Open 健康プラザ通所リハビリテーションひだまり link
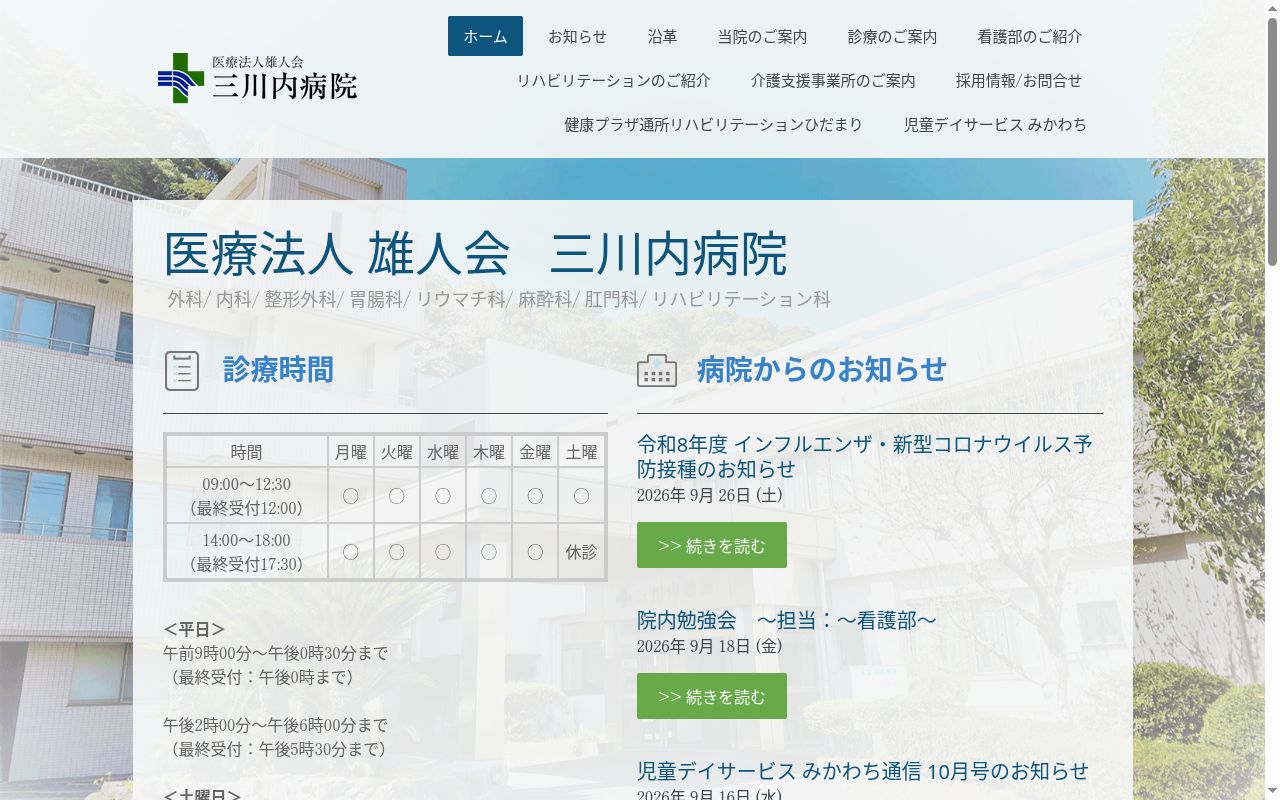This screenshot has height=800, width=1280. coord(713,124)
